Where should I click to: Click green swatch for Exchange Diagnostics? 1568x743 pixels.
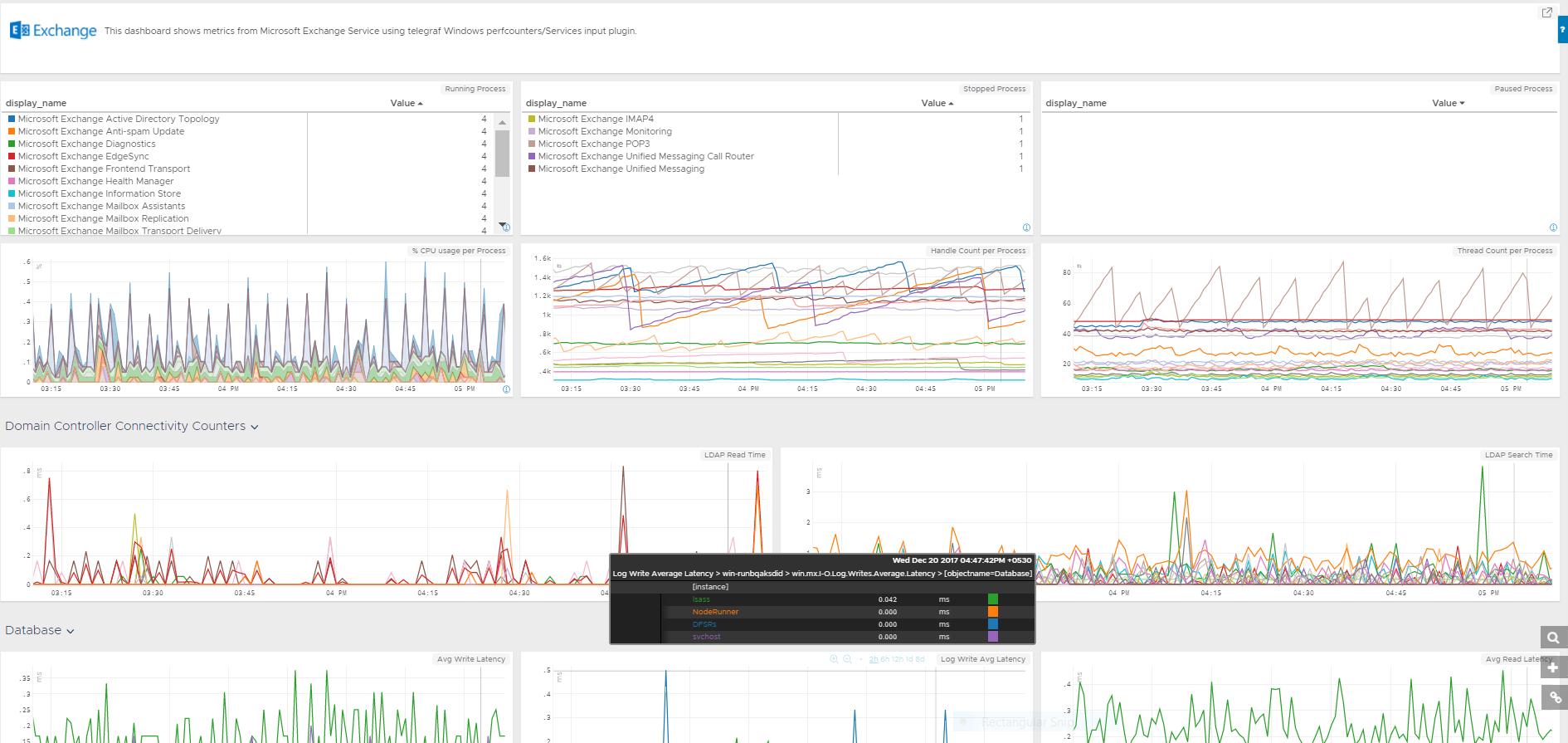tap(12, 144)
